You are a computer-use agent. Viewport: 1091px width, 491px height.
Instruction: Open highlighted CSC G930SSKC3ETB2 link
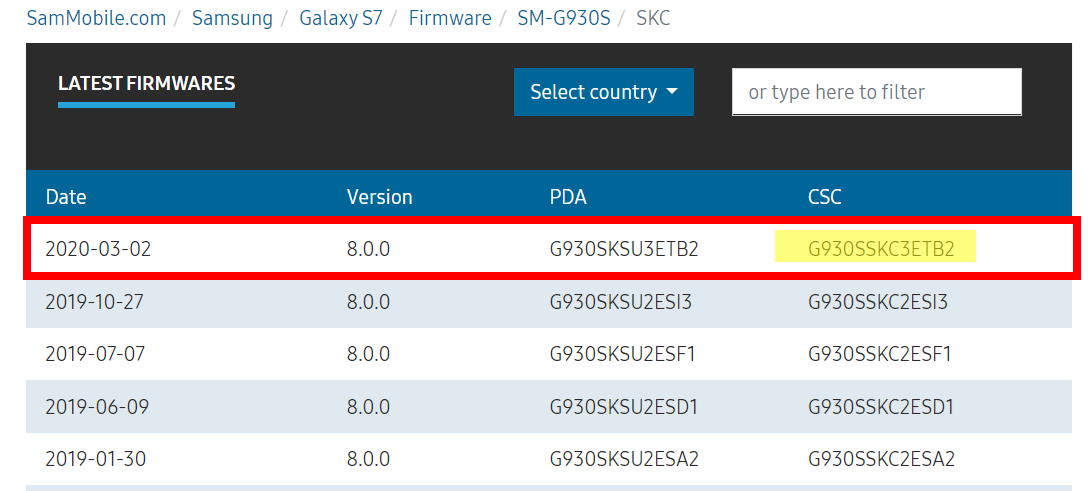pos(881,249)
